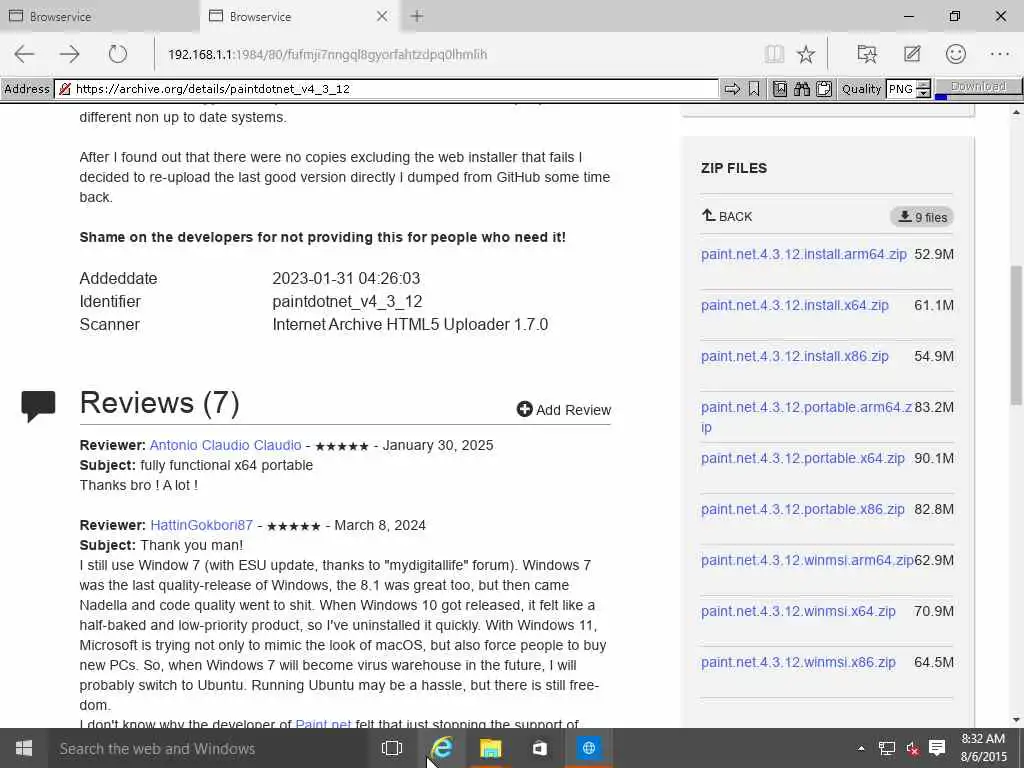Viewport: 1024px width, 768px height.
Task: Click the Download button
Action: tap(978, 86)
